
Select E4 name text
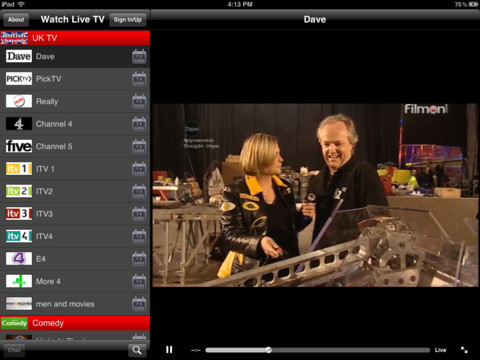point(41,259)
